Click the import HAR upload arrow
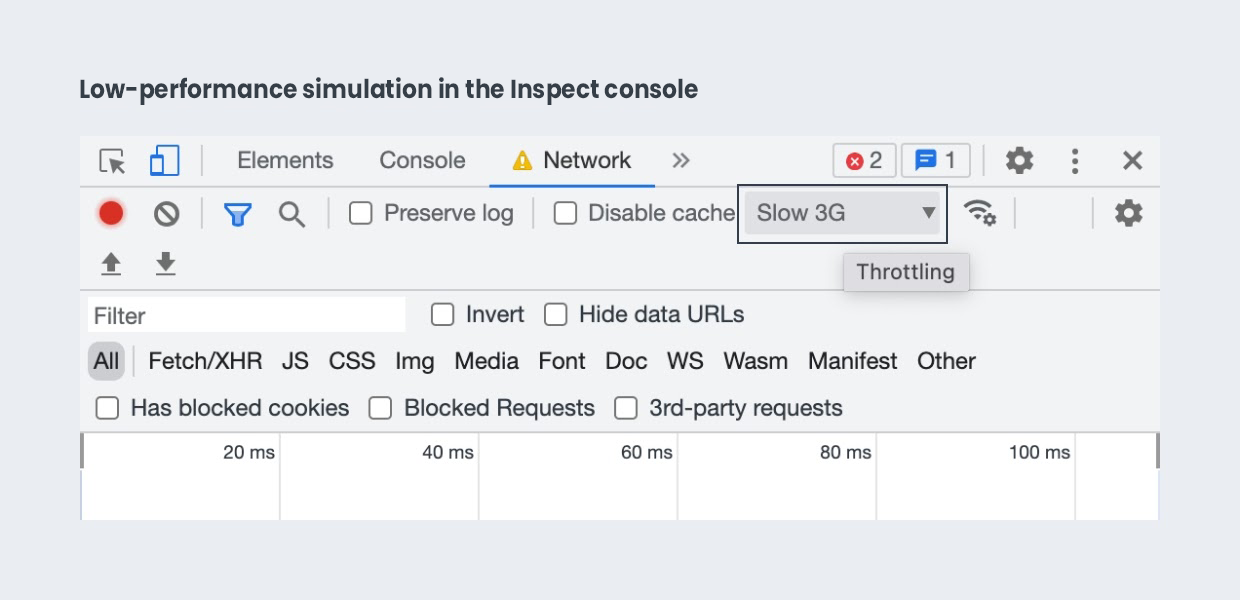1240x600 pixels. (x=111, y=264)
